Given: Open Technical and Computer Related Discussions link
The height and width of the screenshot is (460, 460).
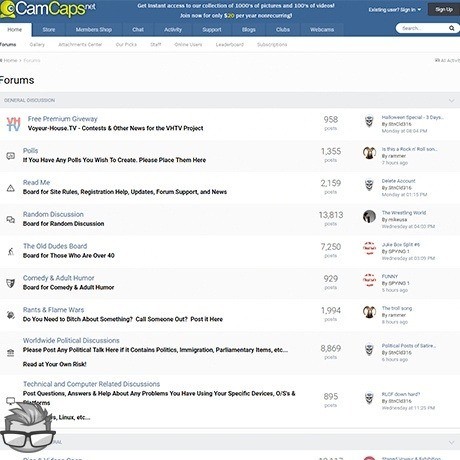Looking at the screenshot, I should [x=91, y=384].
